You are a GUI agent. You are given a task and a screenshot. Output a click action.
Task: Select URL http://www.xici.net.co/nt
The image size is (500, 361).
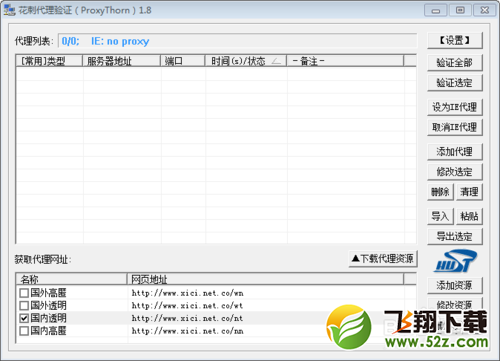187,318
